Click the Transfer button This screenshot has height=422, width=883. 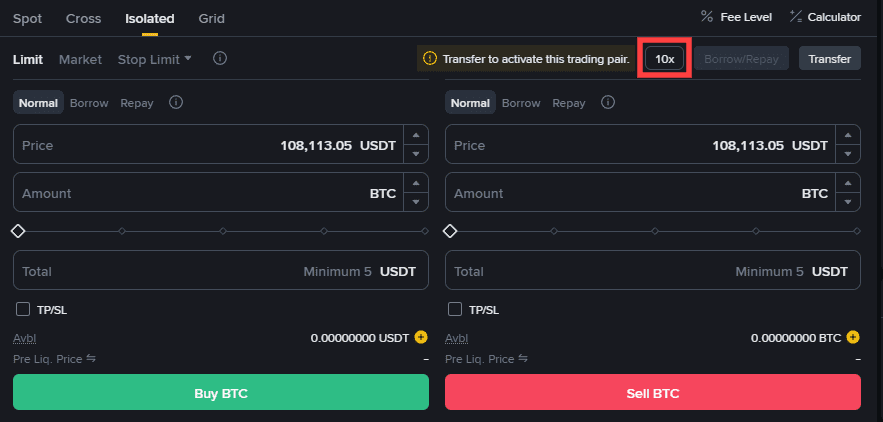pyautogui.click(x=829, y=59)
